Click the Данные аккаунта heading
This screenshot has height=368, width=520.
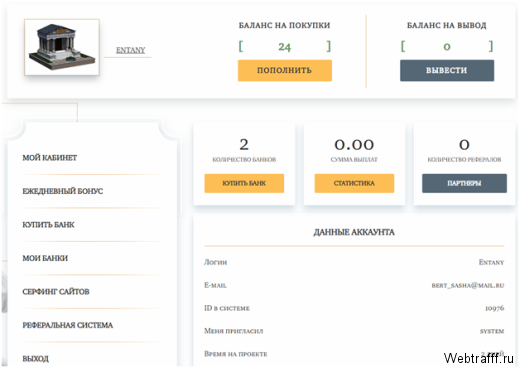coord(354,232)
